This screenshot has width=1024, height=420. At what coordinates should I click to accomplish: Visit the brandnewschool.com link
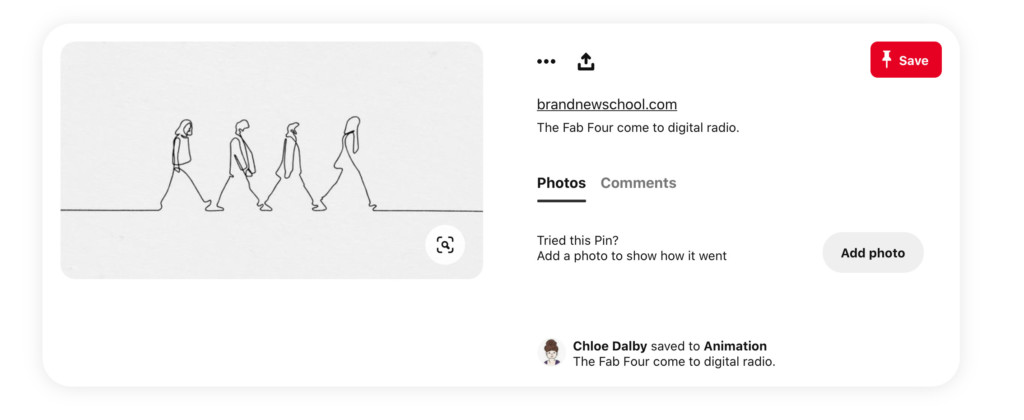pyautogui.click(x=607, y=104)
